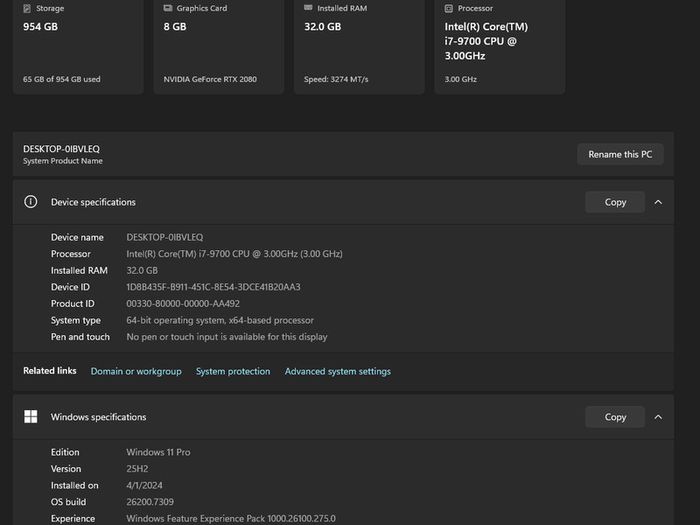The image size is (700, 525).
Task: Click '65 GB of 954 GB used' text
Action: click(x=62, y=79)
